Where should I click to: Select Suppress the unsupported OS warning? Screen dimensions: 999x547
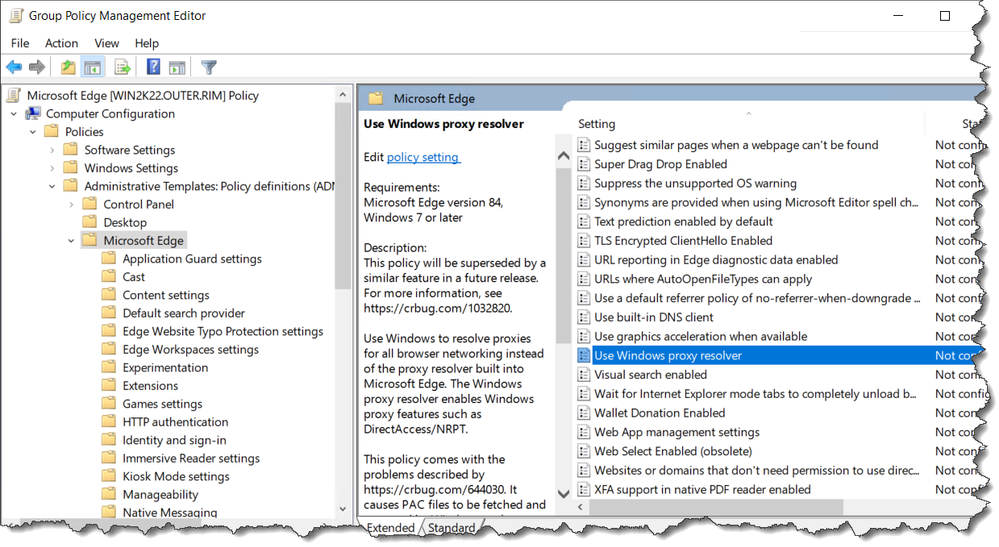click(x=695, y=183)
